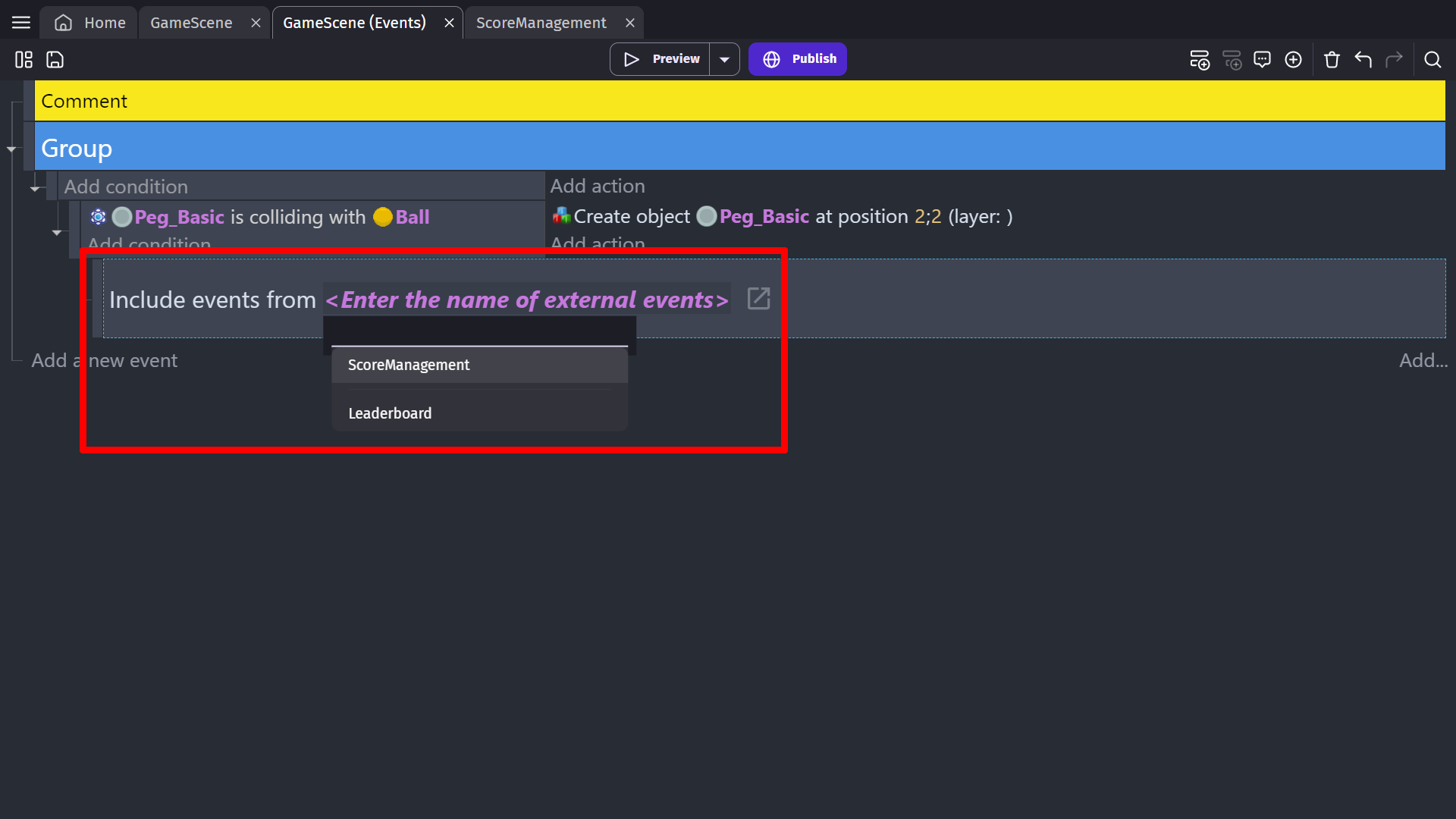Click the delete icon in toolbar
This screenshot has width=1456, height=819.
pyautogui.click(x=1332, y=59)
